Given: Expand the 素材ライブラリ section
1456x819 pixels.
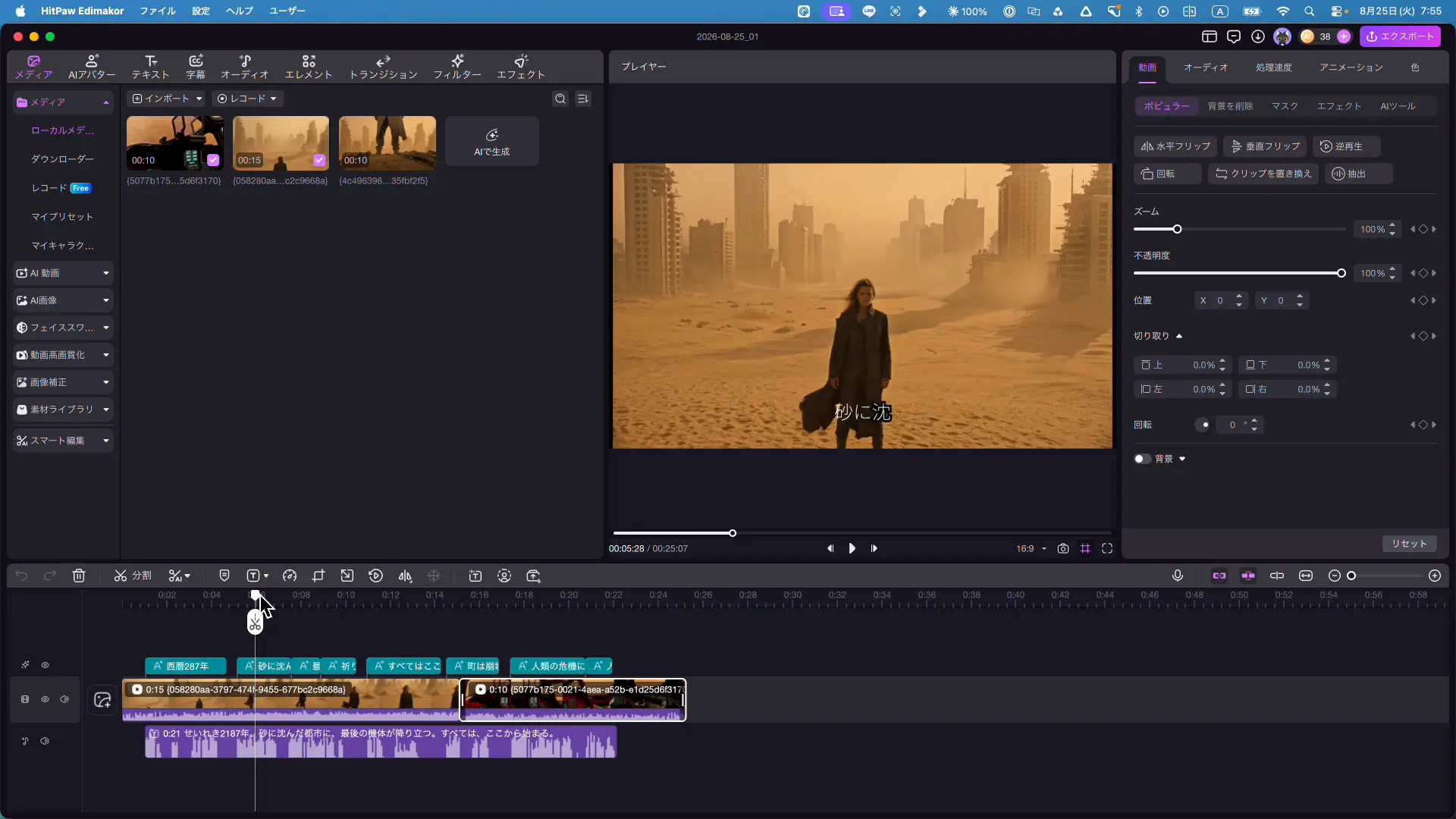Looking at the screenshot, I should (63, 409).
